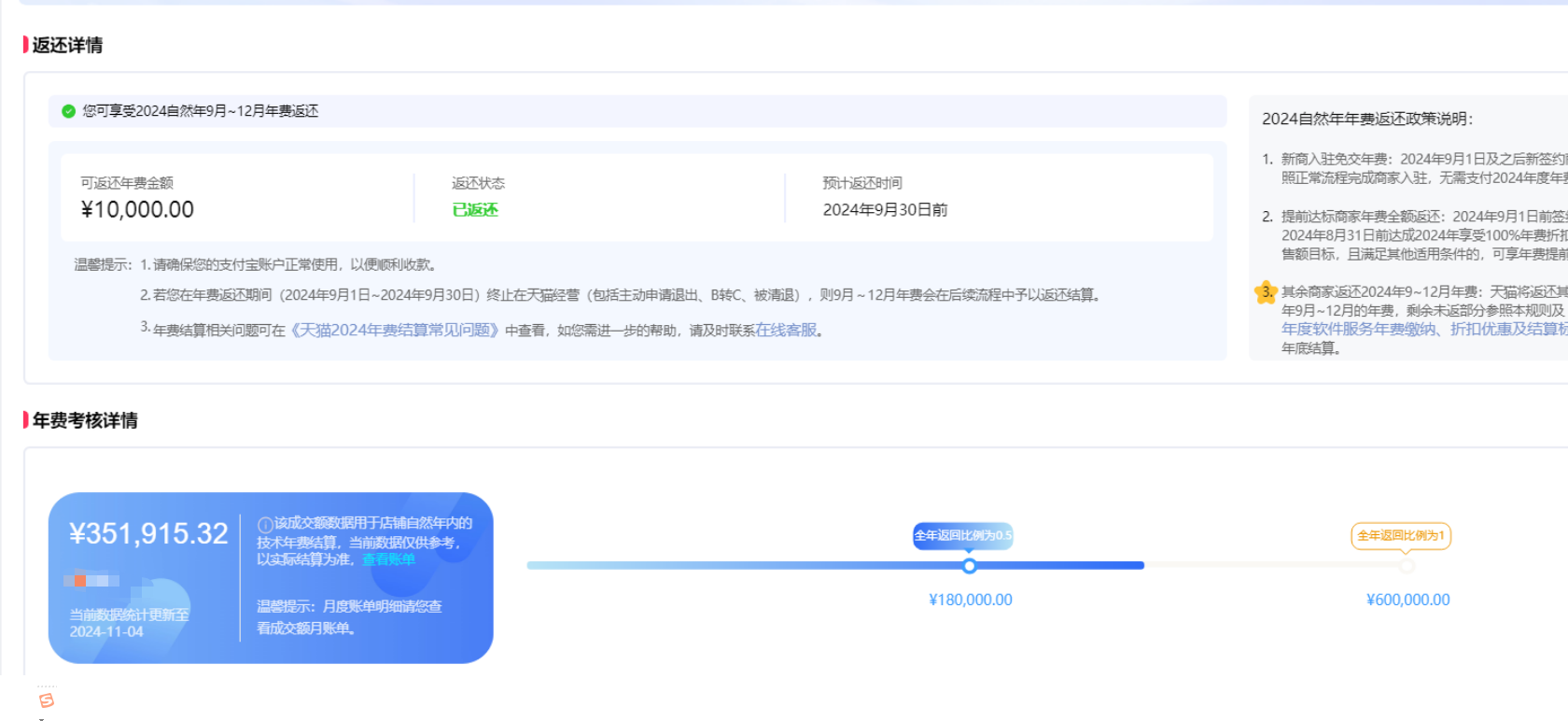Open the 查看账单 link

pos(388,559)
